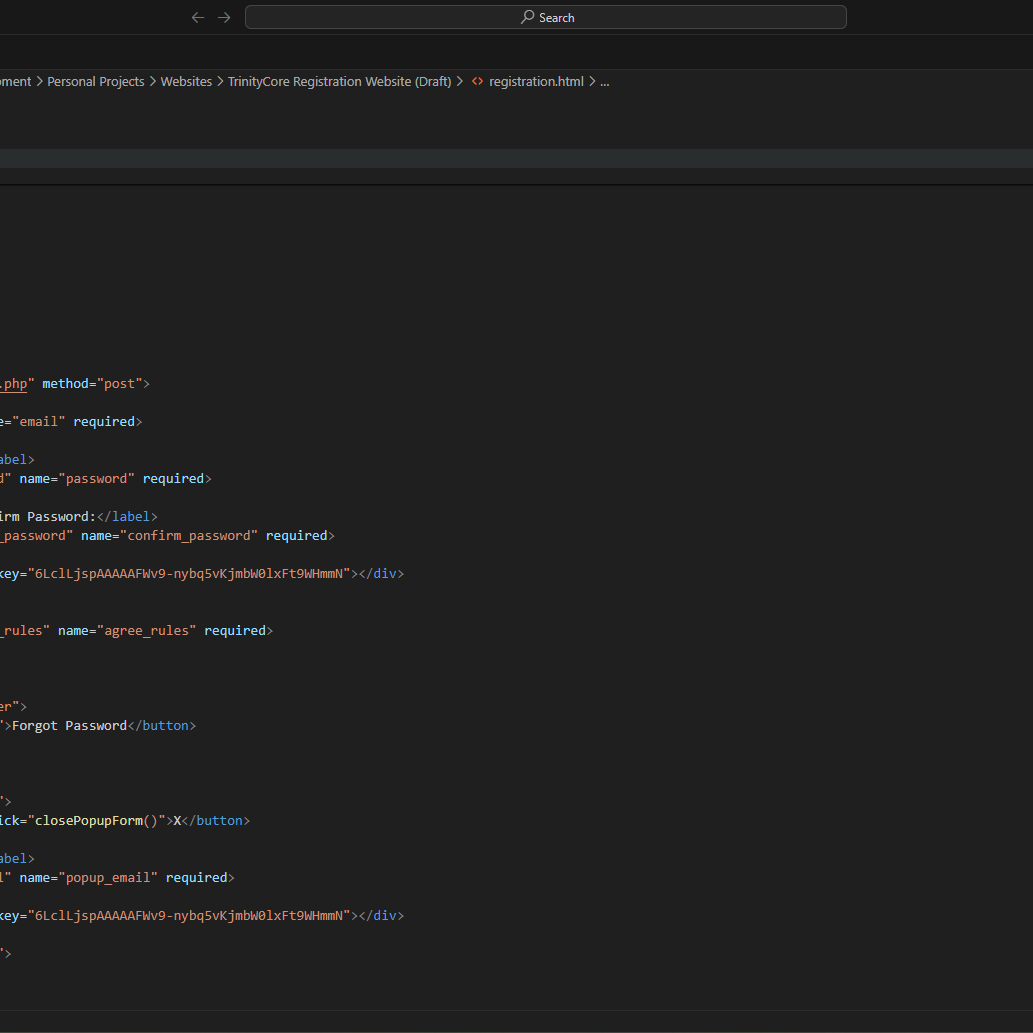Click the Confirm Password label text
Image resolution: width=1033 pixels, height=1033 pixels.
pyautogui.click(x=45, y=517)
